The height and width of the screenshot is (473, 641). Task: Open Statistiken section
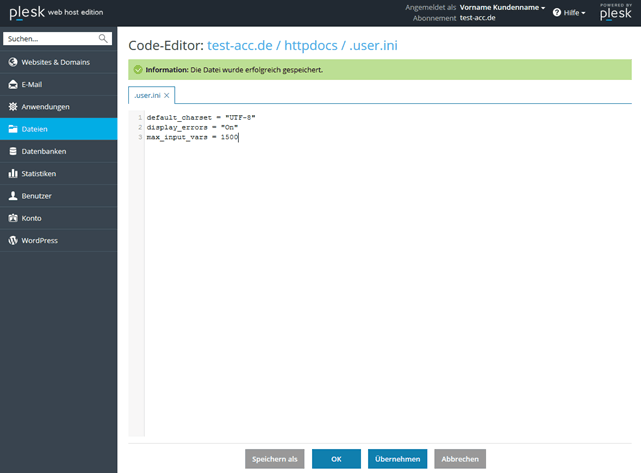pyautogui.click(x=58, y=173)
